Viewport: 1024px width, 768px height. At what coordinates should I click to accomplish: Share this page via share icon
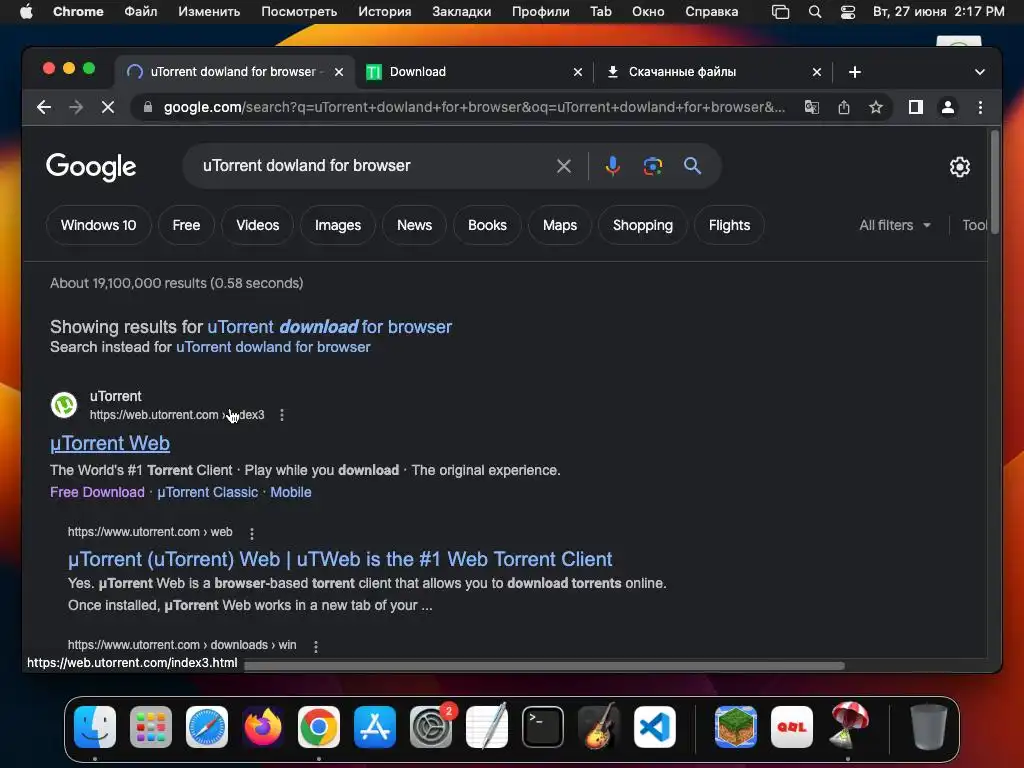point(844,107)
